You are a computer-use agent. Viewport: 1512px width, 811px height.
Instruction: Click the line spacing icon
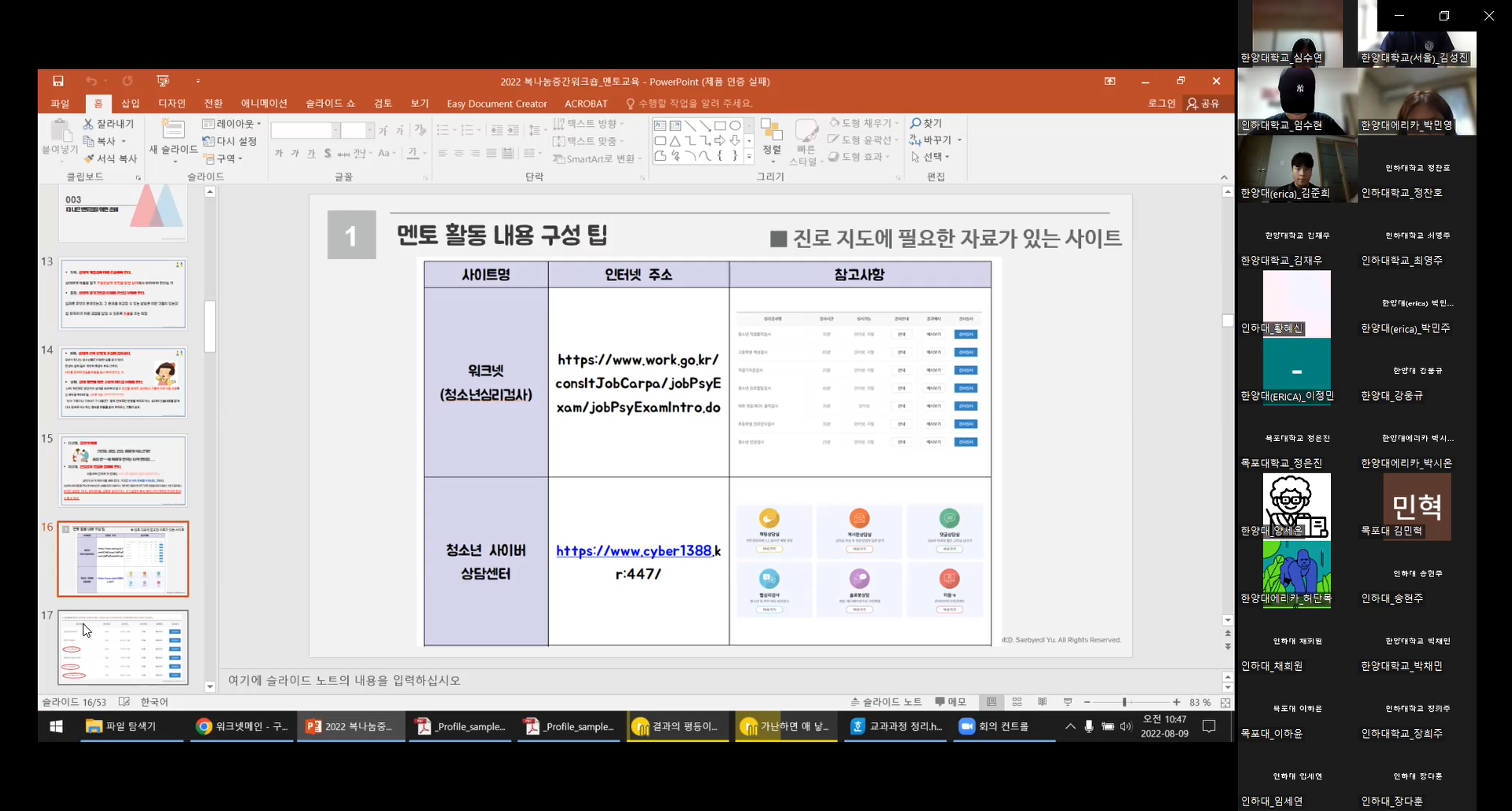[535, 130]
